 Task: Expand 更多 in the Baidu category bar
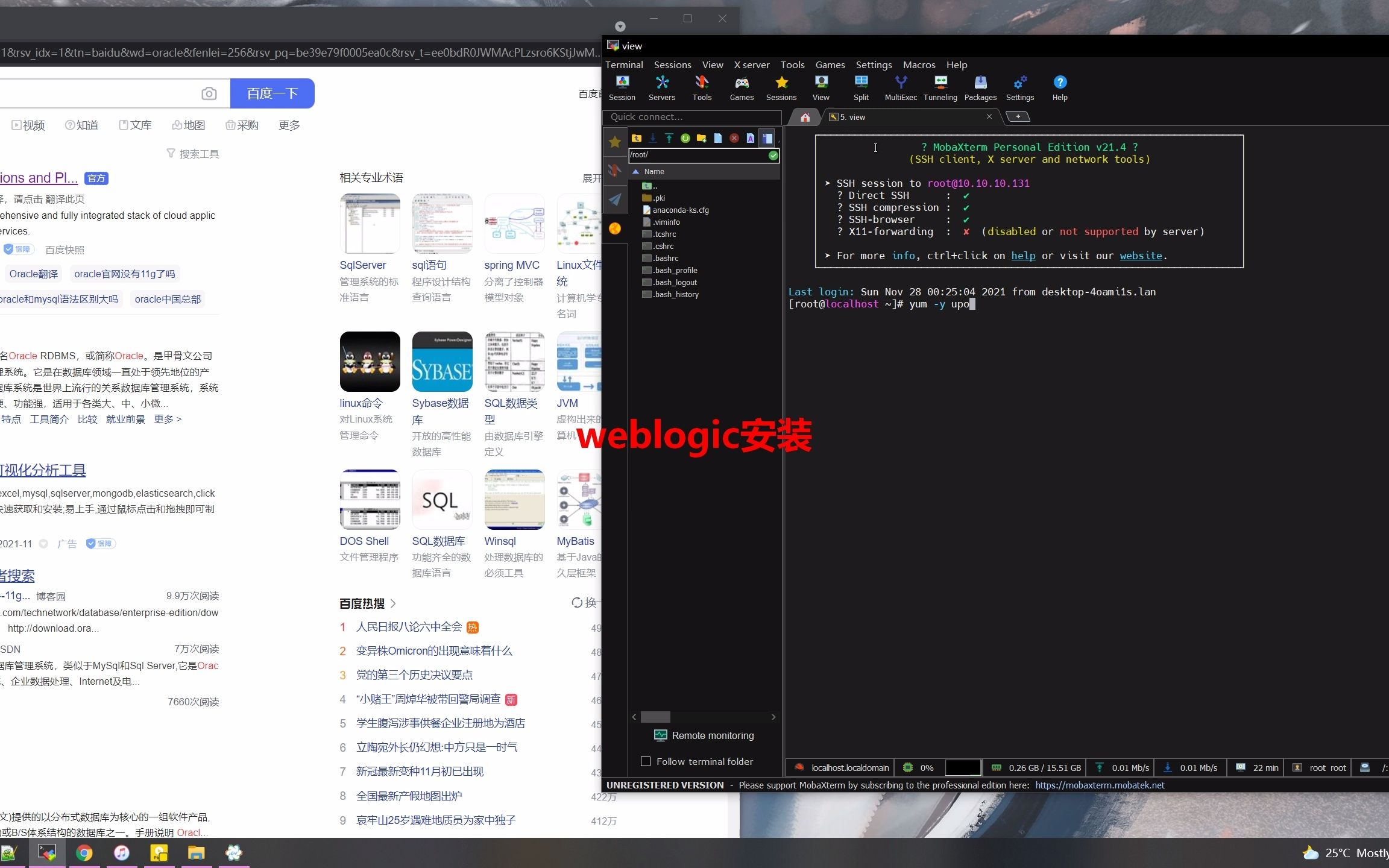(x=289, y=125)
